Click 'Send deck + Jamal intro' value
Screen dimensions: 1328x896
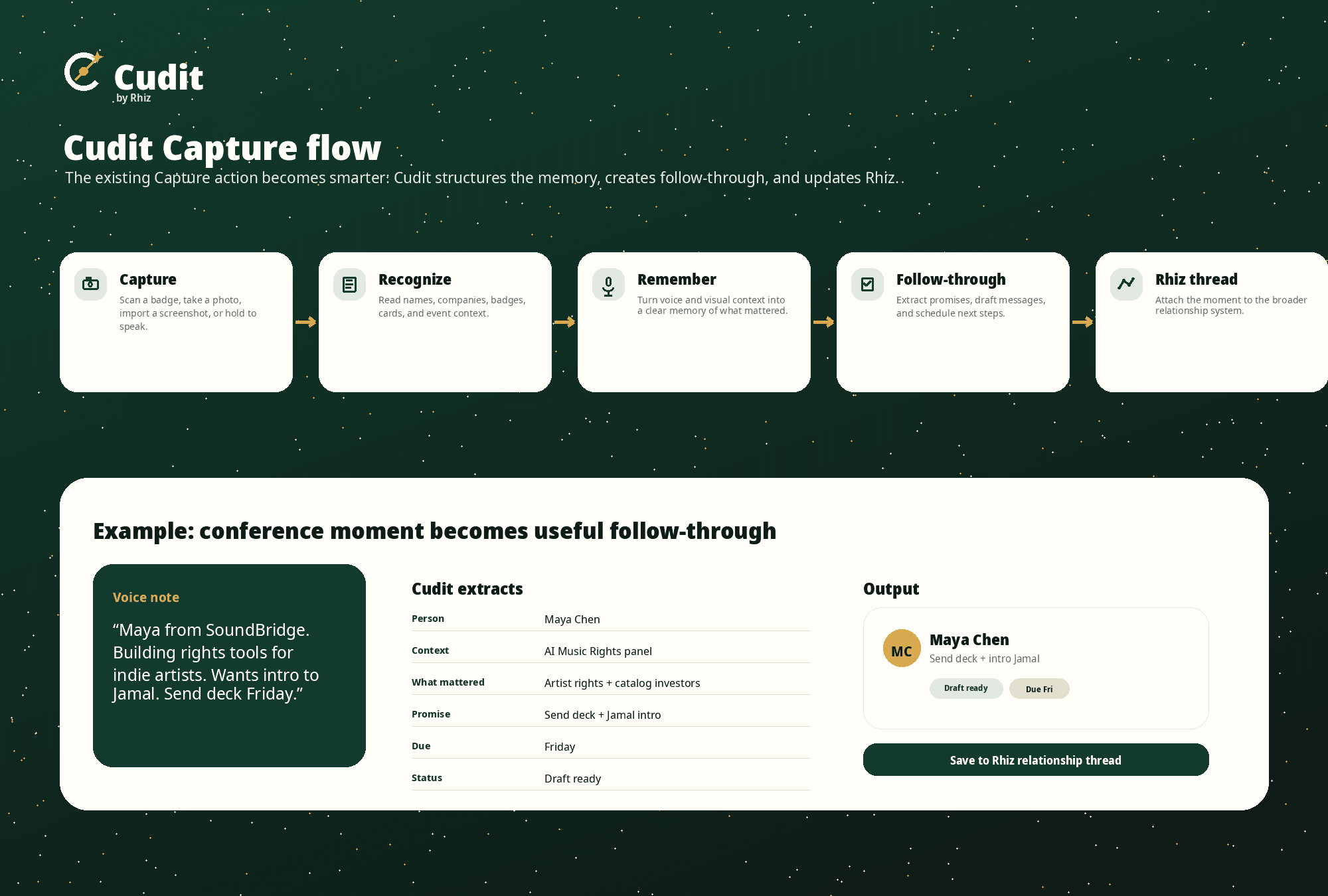(x=603, y=715)
